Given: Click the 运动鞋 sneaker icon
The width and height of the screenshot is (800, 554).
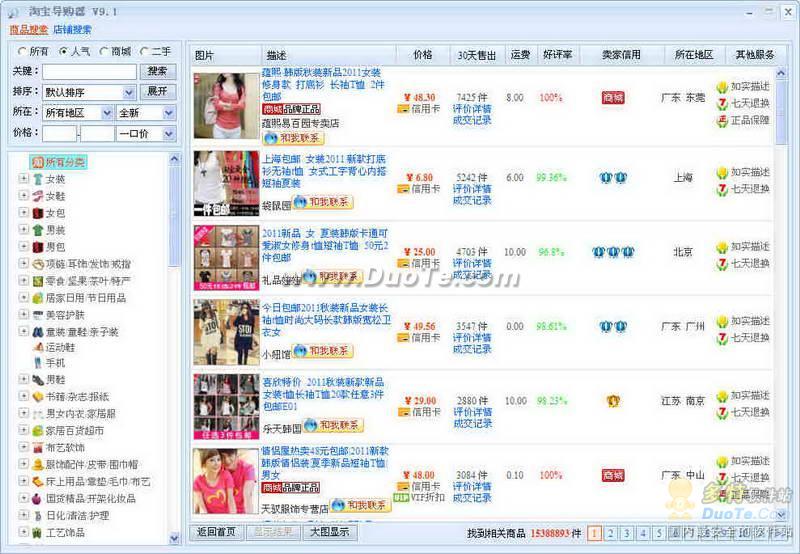Looking at the screenshot, I should (38, 347).
